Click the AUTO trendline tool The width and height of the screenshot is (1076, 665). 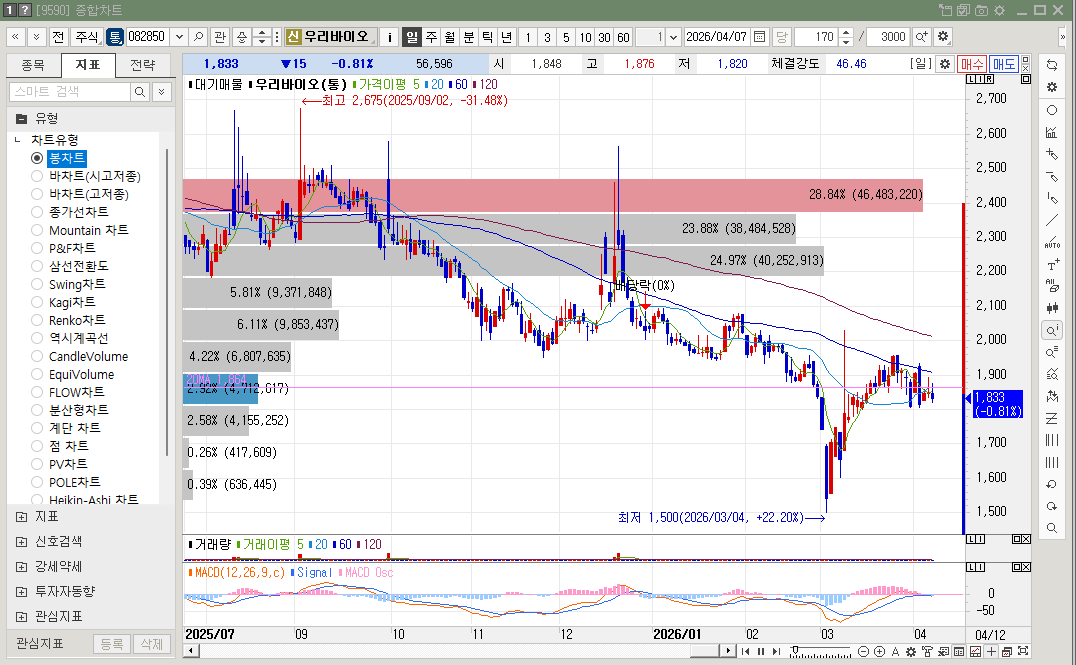[1051, 242]
